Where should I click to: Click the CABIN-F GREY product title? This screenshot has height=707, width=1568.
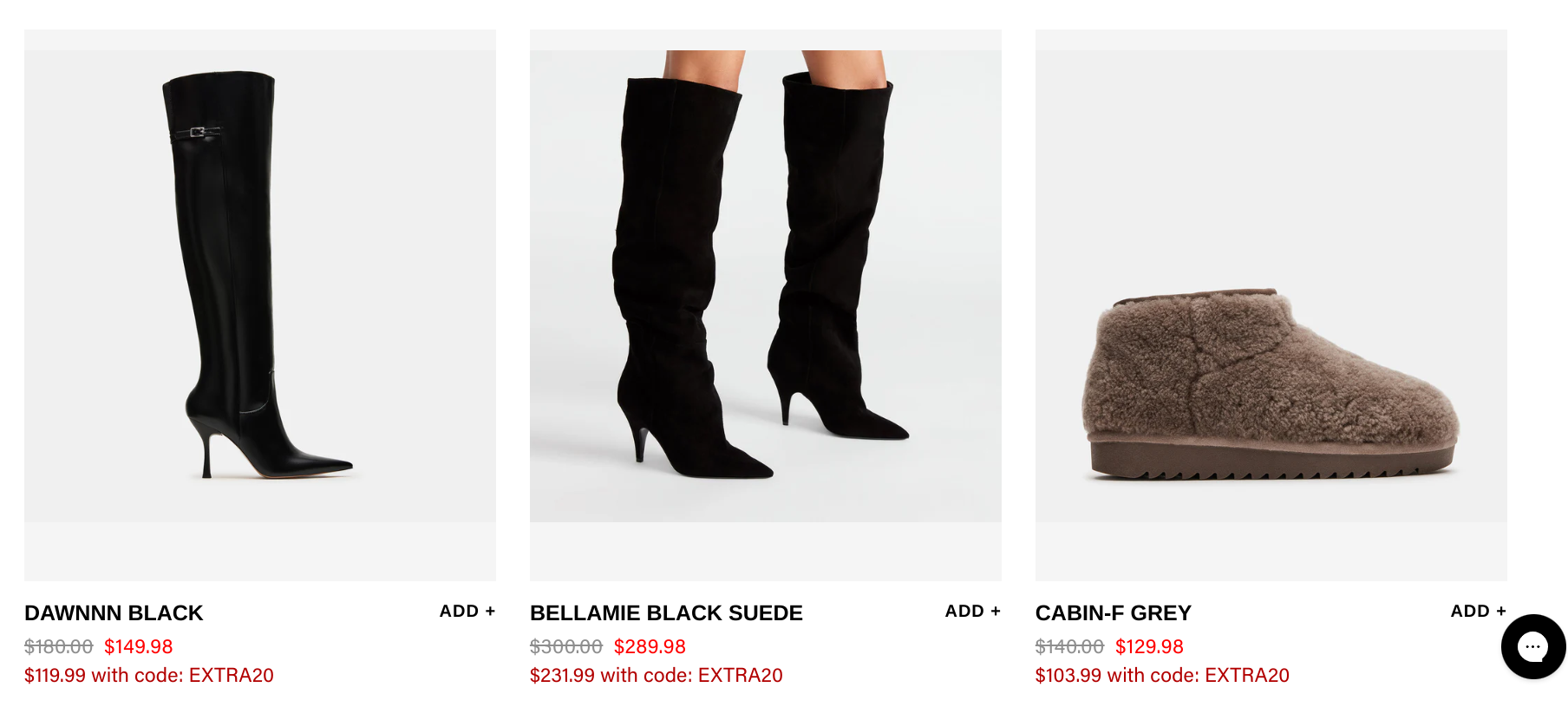(x=1114, y=613)
